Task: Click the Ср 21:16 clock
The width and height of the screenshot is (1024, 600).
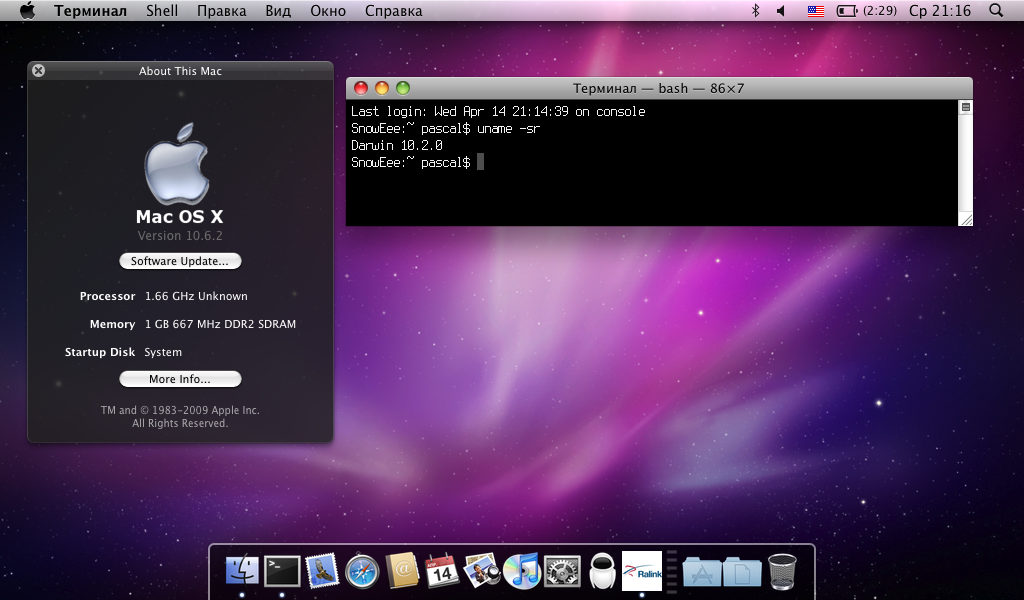Action: click(x=940, y=11)
